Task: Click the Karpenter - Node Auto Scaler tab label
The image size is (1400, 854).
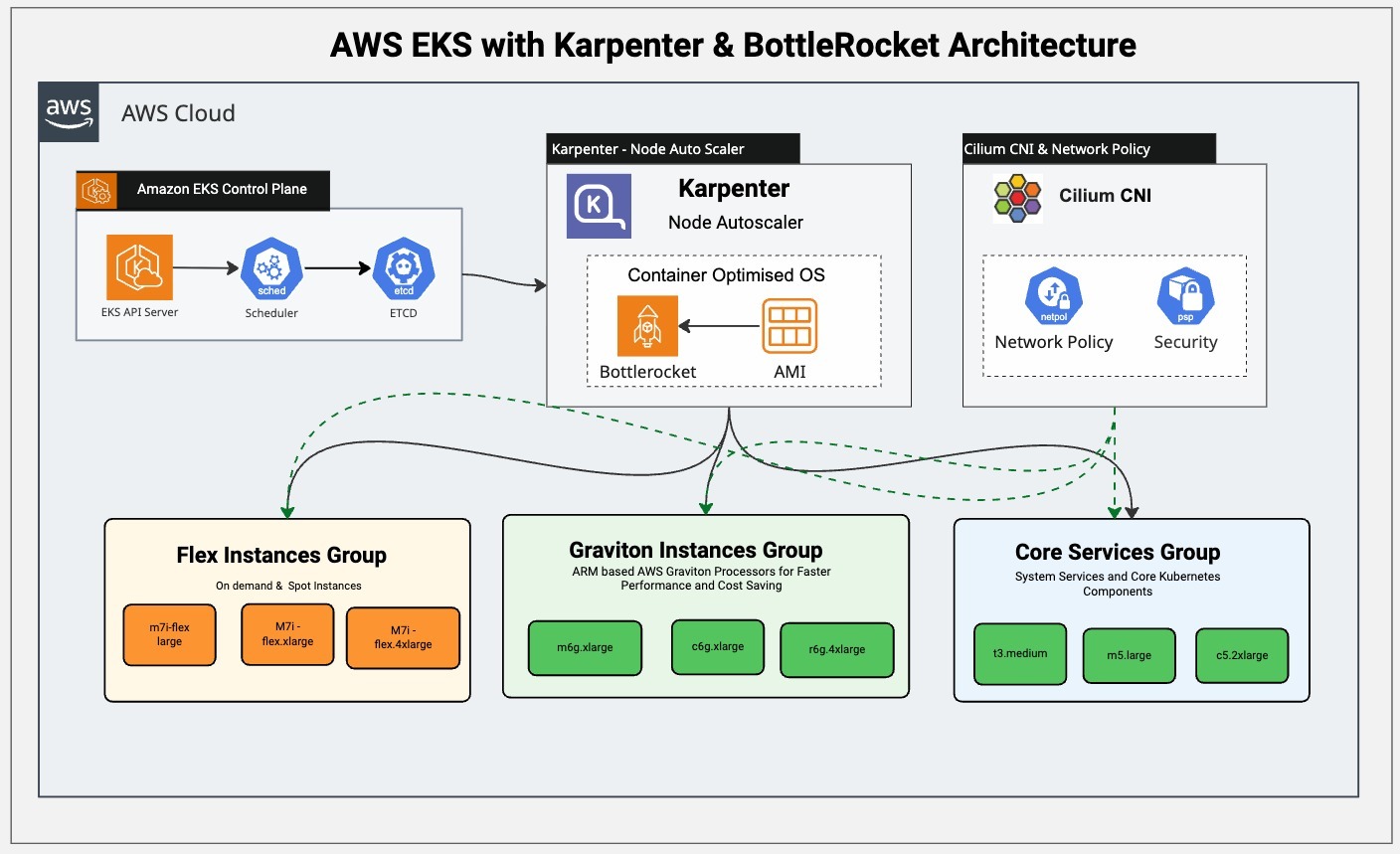Action: [648, 149]
